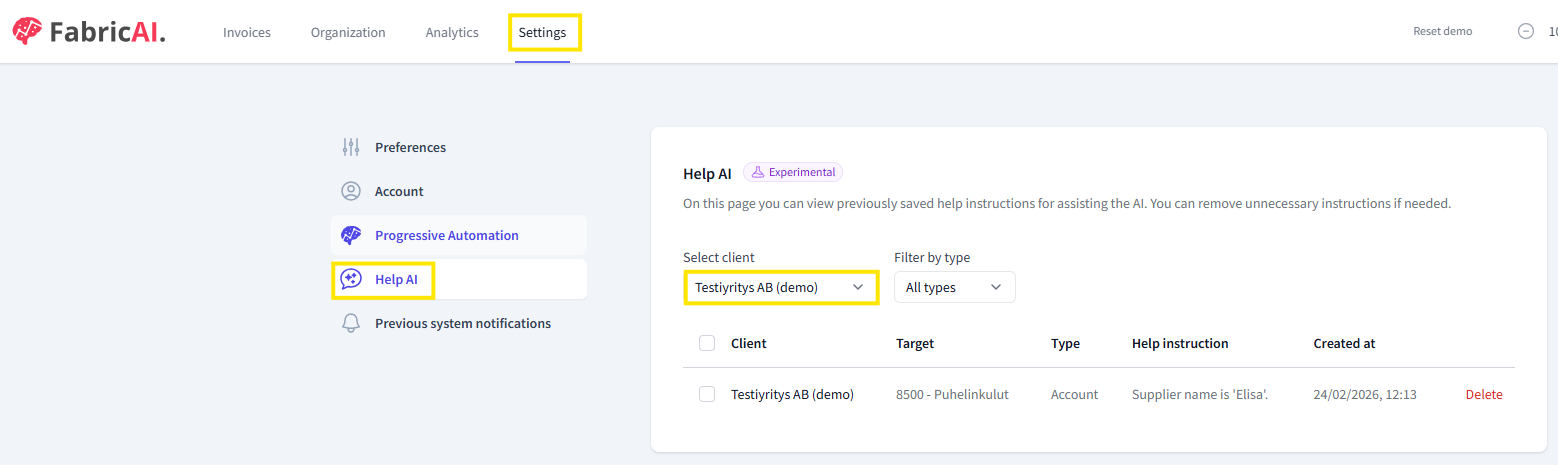Go to the Analytics tab
This screenshot has width=1558, height=465.
[452, 32]
